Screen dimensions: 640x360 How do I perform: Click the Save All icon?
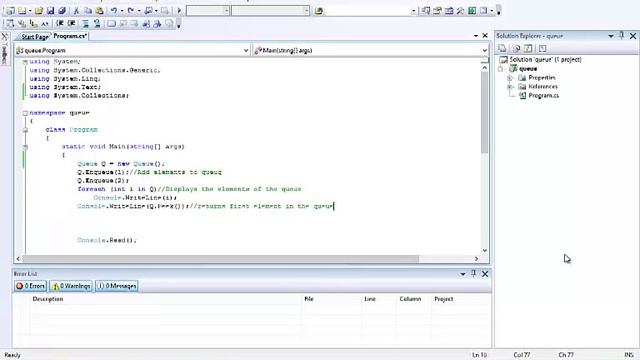[x=62, y=11]
